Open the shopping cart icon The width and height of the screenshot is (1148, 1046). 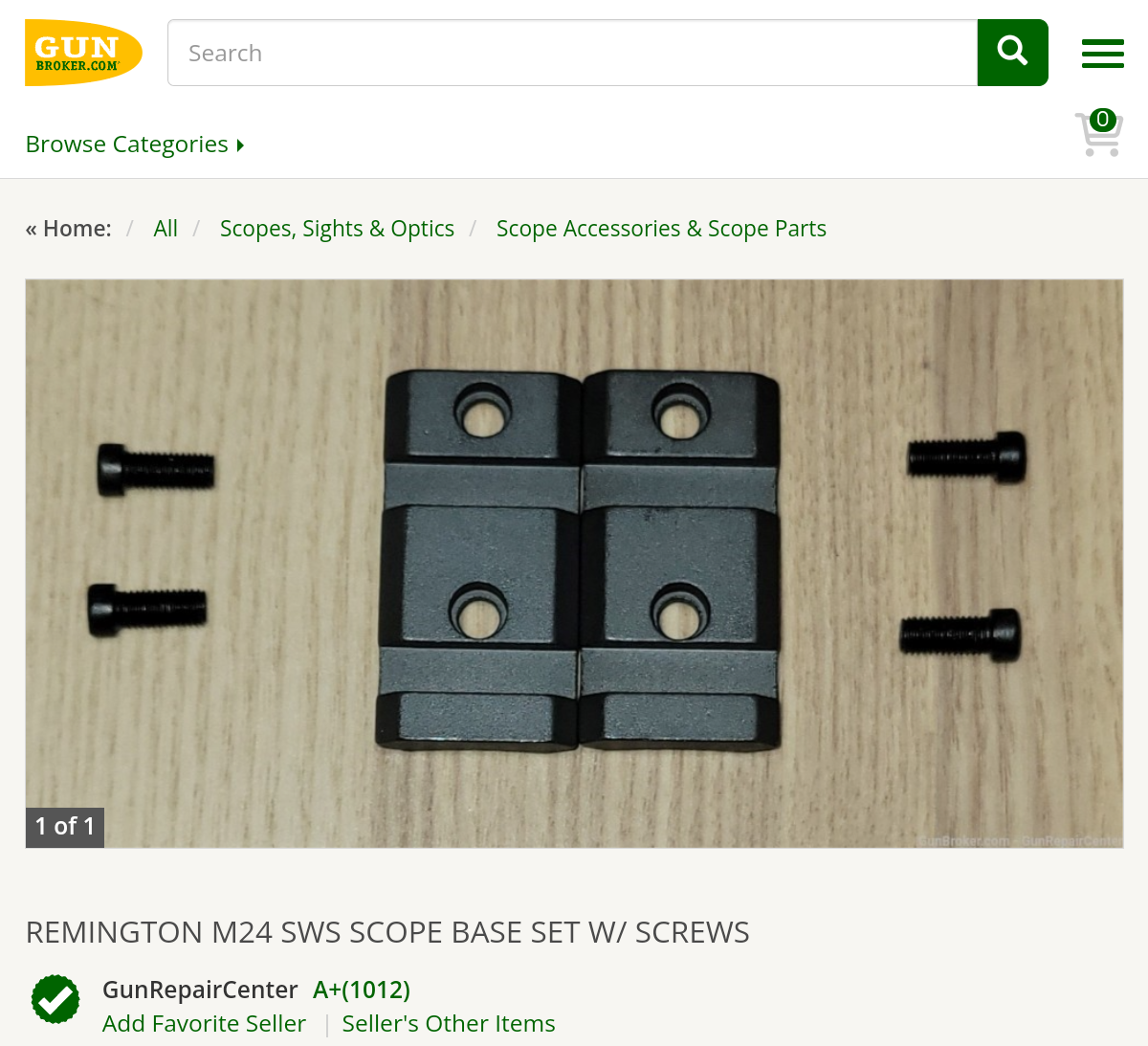(1099, 132)
